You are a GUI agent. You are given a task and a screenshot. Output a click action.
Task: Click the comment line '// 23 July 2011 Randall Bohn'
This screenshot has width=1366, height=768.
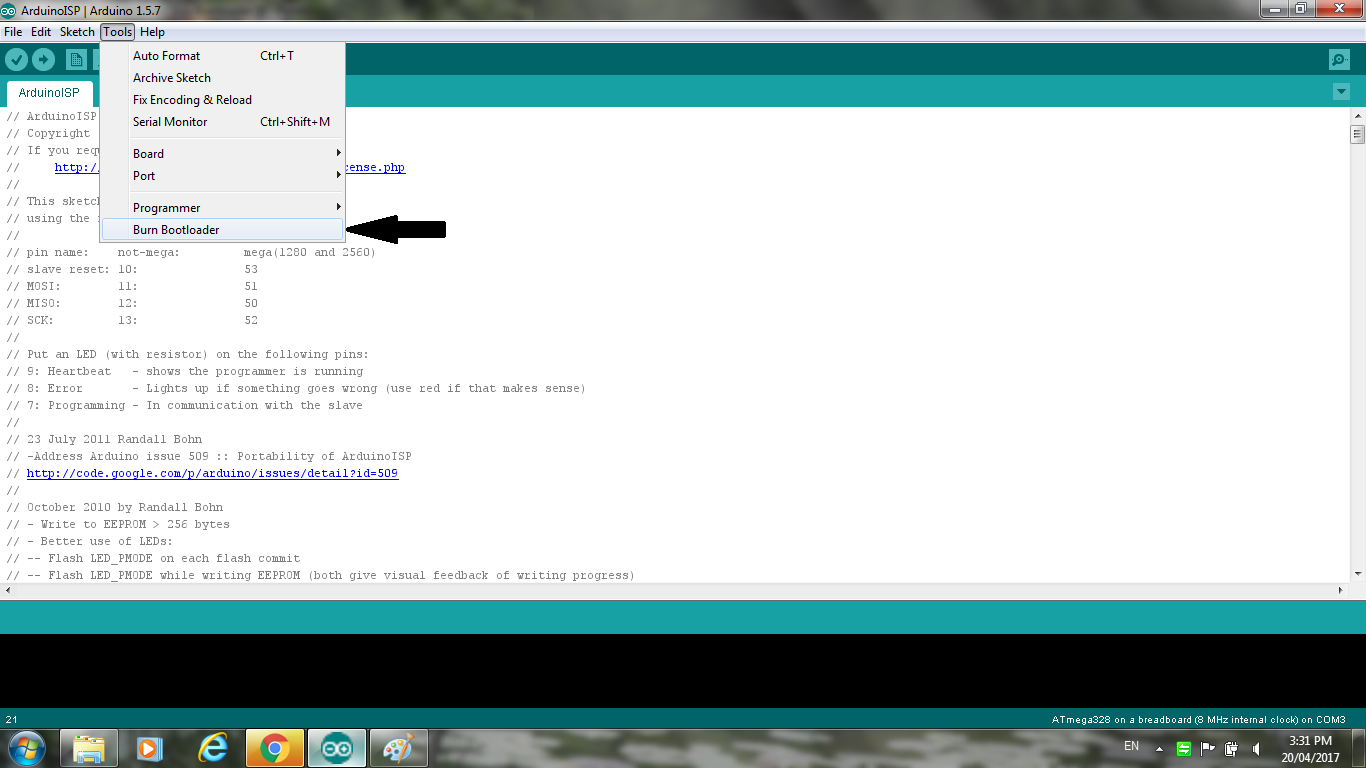pos(104,439)
